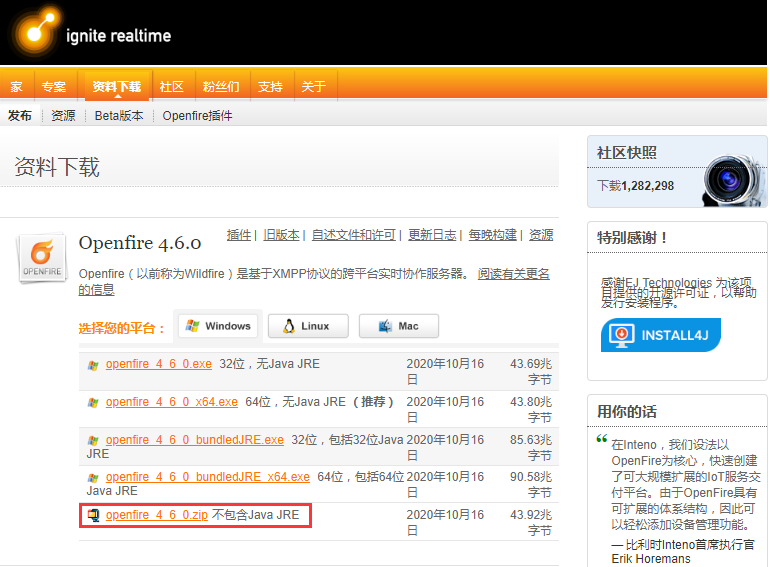770x567 pixels.
Task: Click the 不包含Java JRE description text
Action: coord(255,514)
